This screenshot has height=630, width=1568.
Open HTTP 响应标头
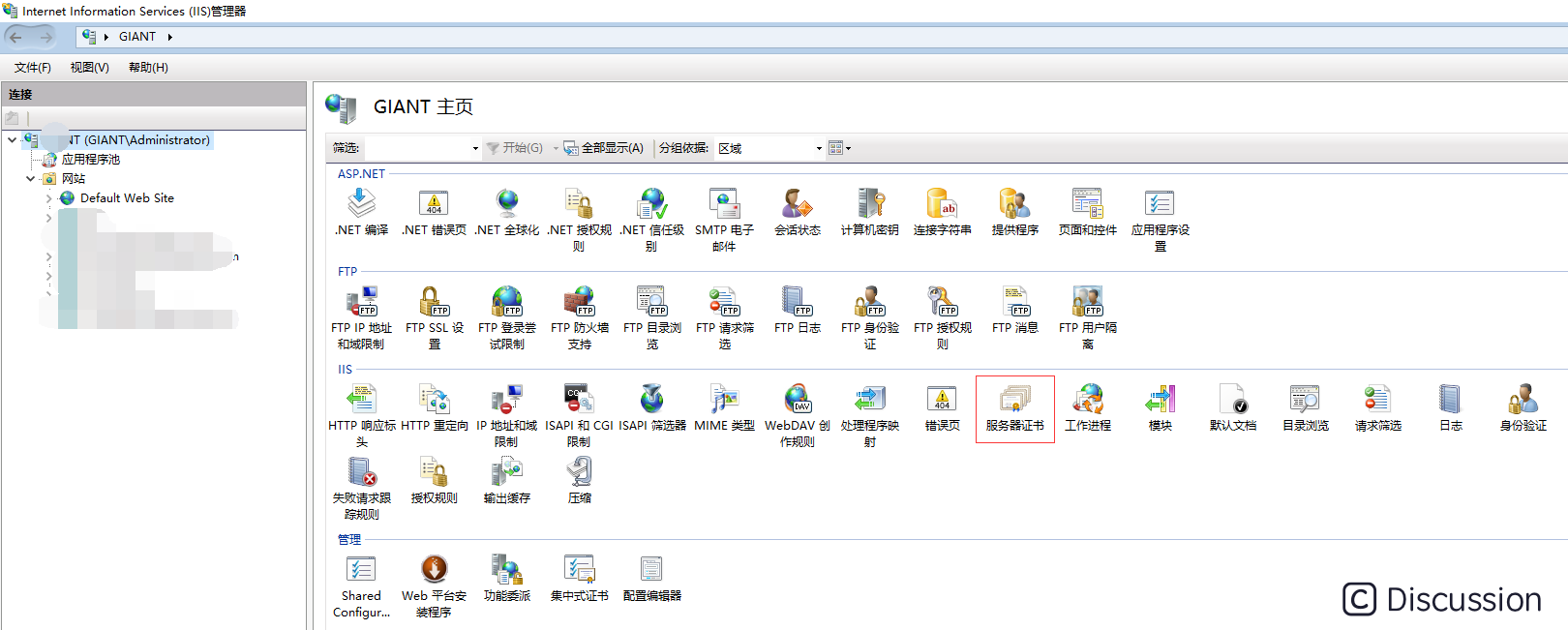pyautogui.click(x=361, y=415)
